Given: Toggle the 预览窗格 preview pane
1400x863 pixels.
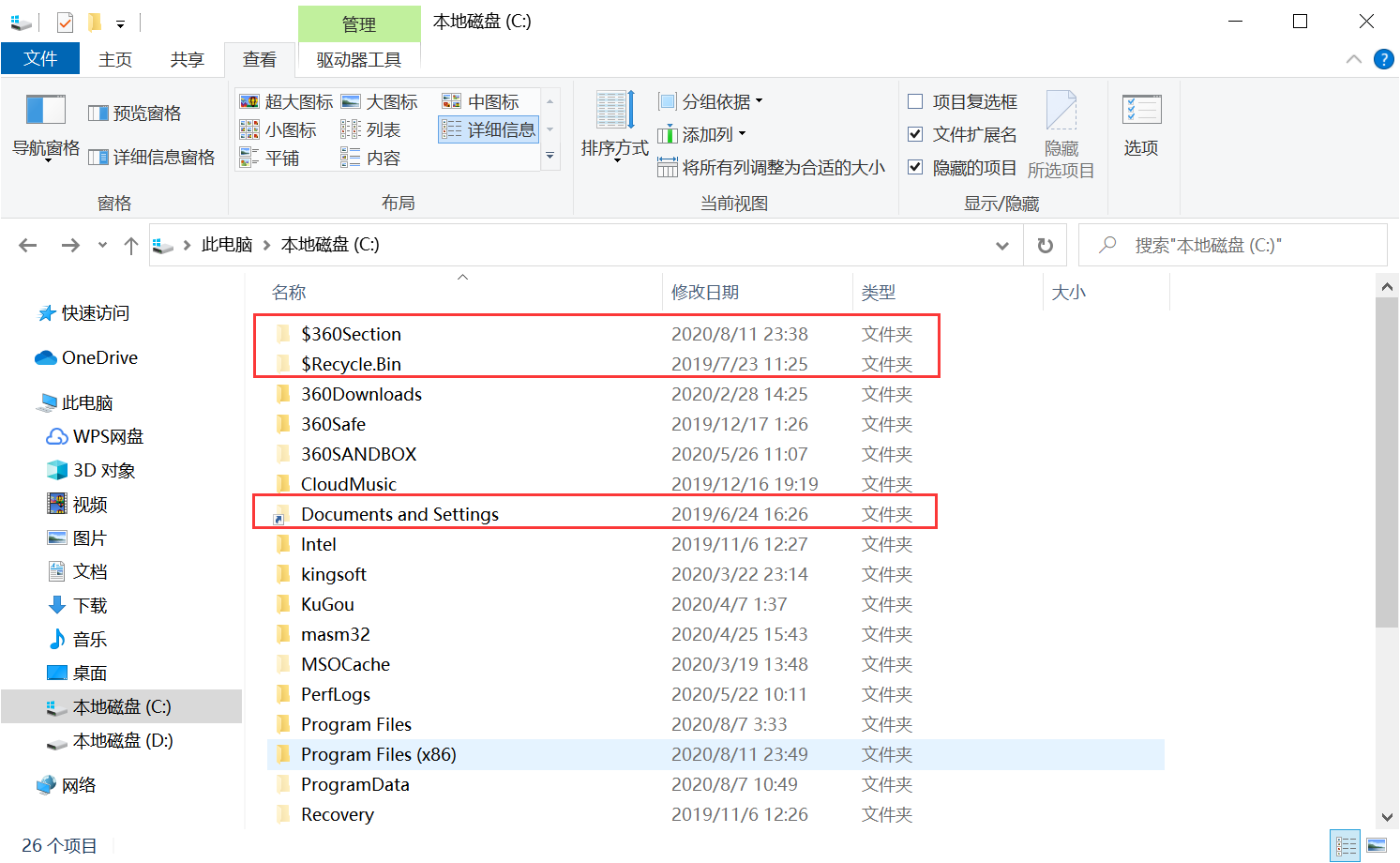Looking at the screenshot, I should (135, 113).
